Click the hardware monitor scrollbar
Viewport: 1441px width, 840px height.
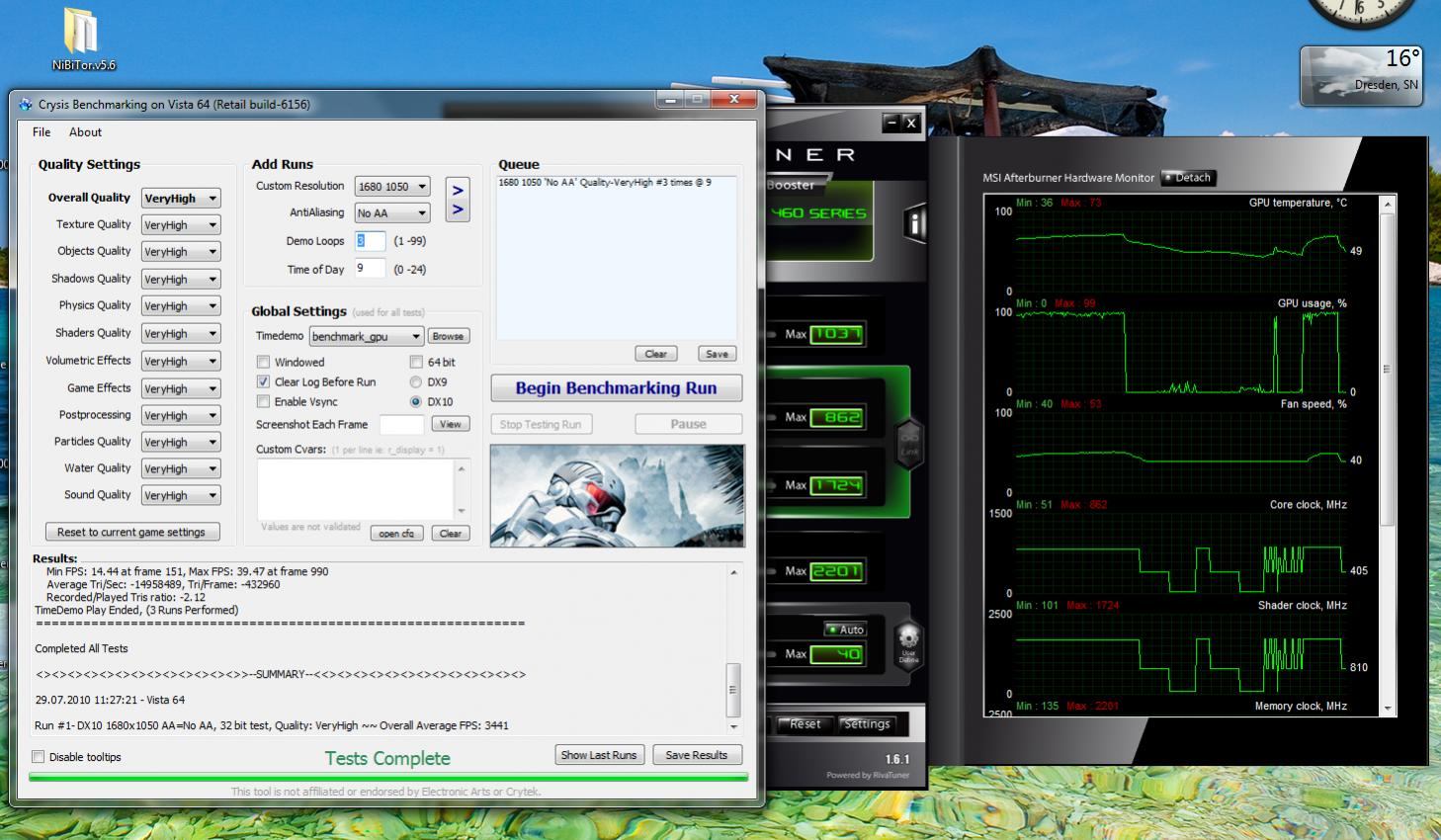(x=1388, y=454)
